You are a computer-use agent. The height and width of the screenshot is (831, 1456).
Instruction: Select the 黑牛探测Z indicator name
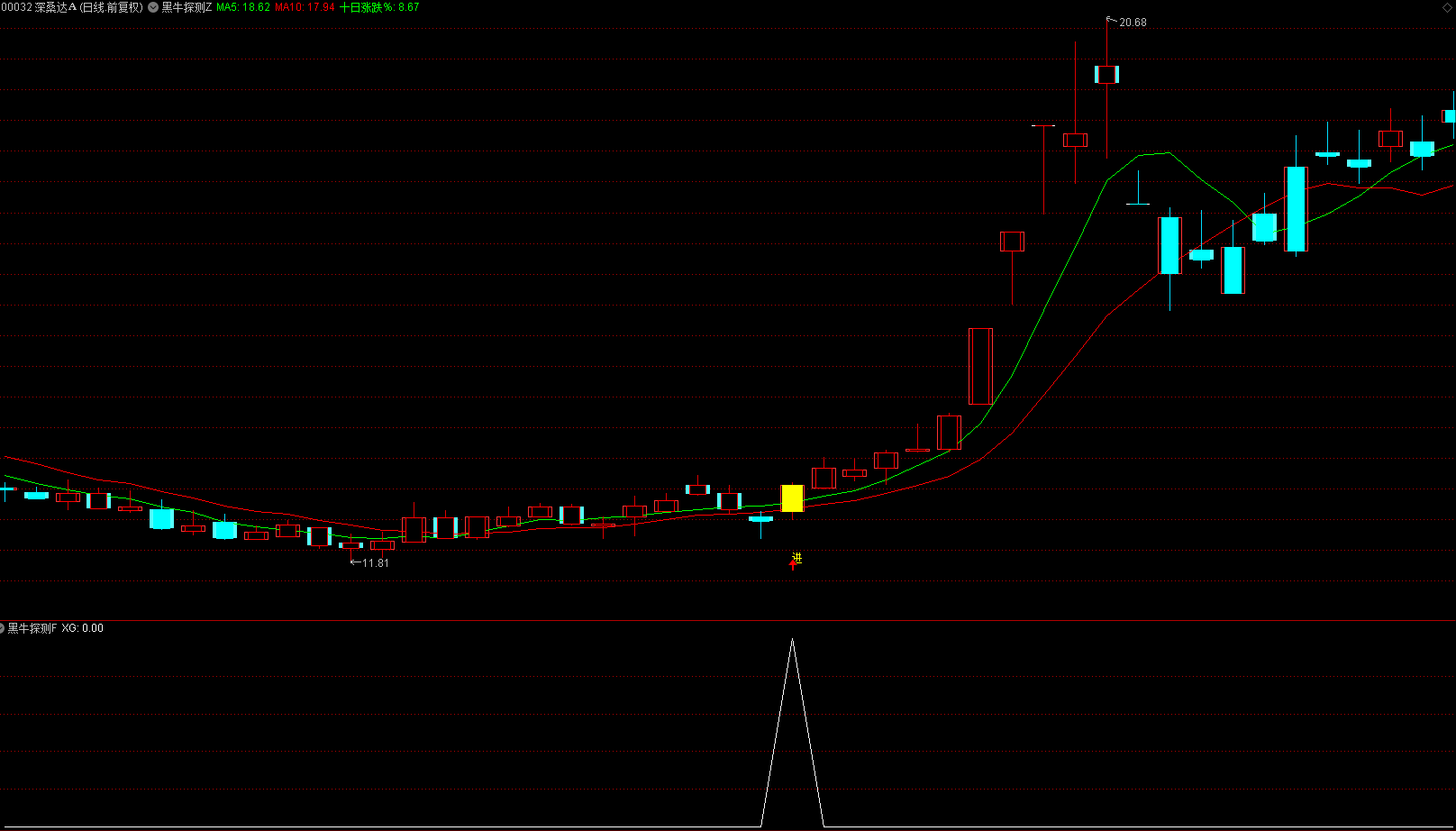click(187, 7)
